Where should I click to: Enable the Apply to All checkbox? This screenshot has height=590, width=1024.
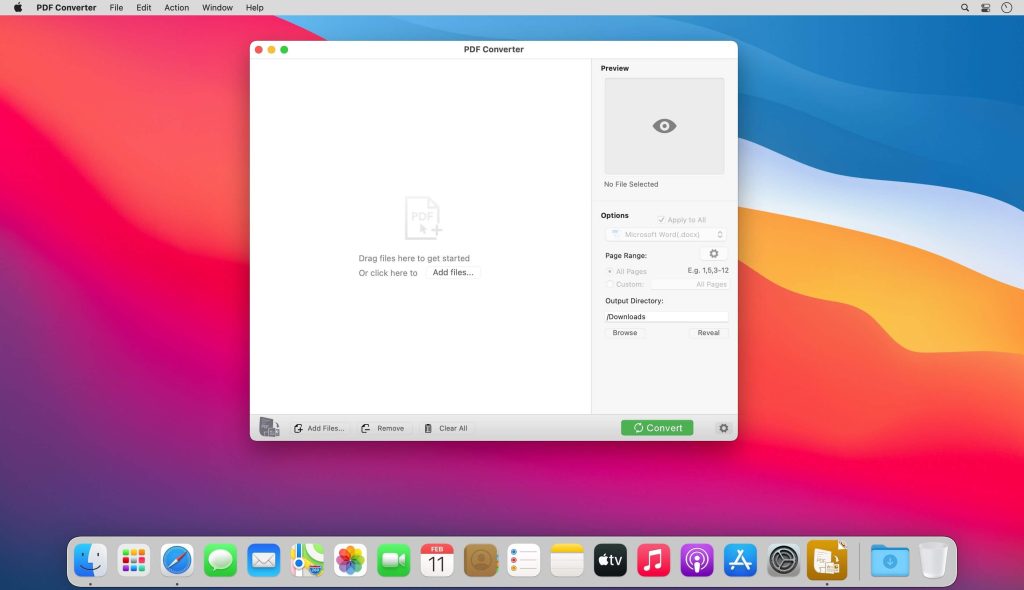click(662, 219)
